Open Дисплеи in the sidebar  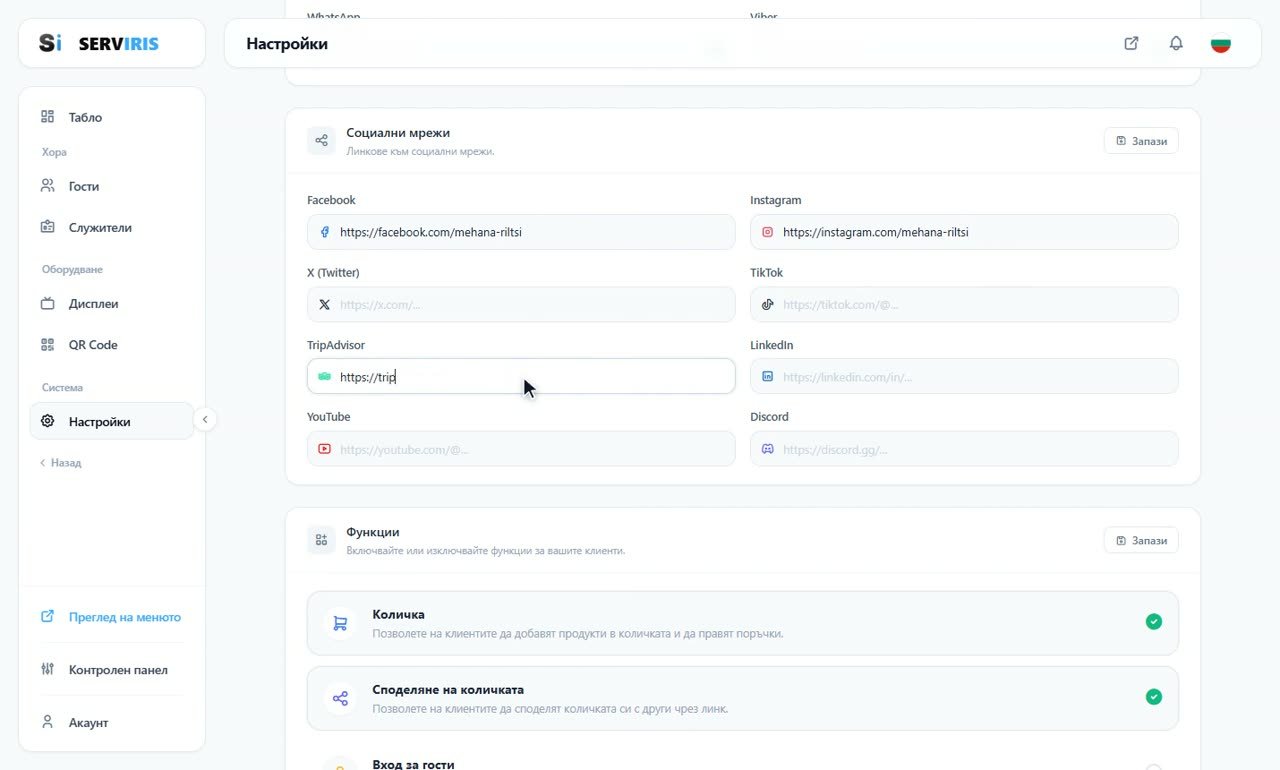coord(112,303)
